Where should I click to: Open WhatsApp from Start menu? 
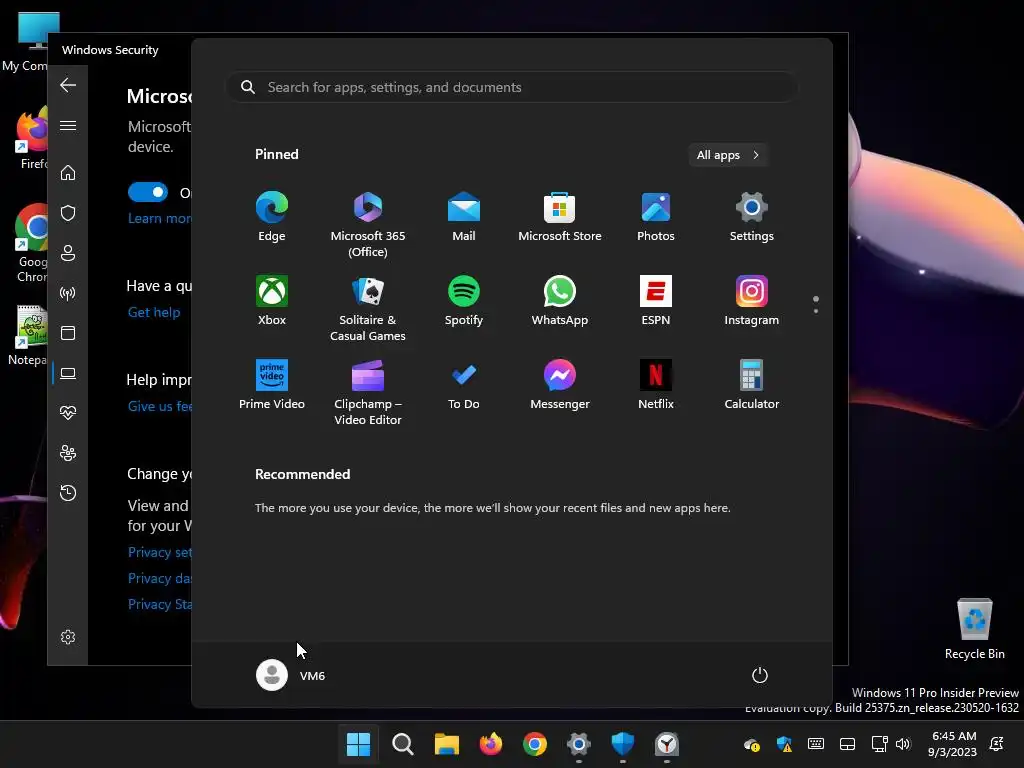coord(560,300)
